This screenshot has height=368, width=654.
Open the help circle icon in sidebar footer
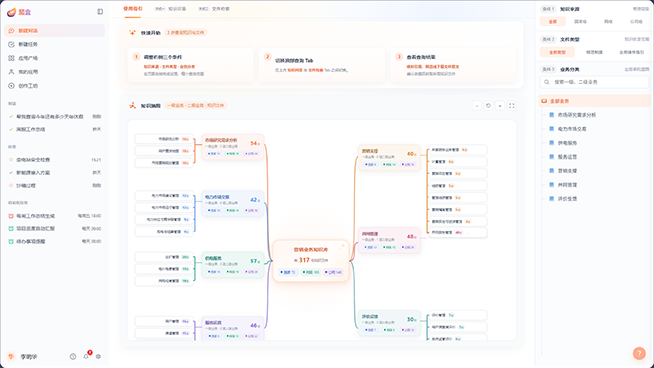tap(73, 356)
